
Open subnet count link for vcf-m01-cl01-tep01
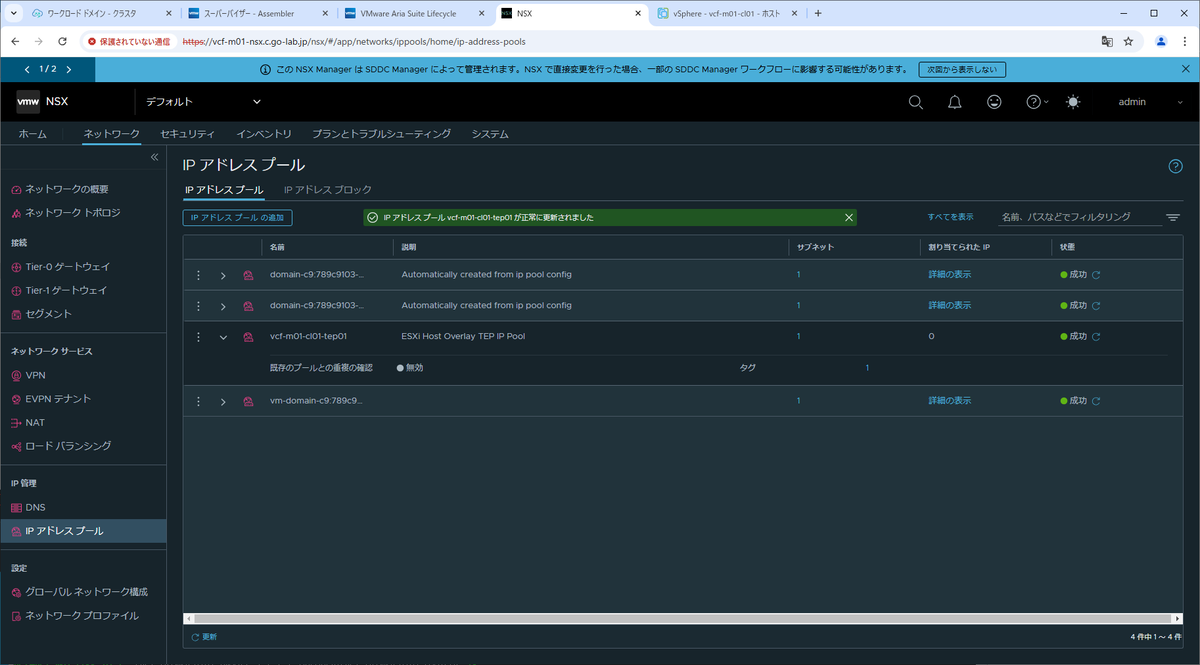tap(798, 337)
